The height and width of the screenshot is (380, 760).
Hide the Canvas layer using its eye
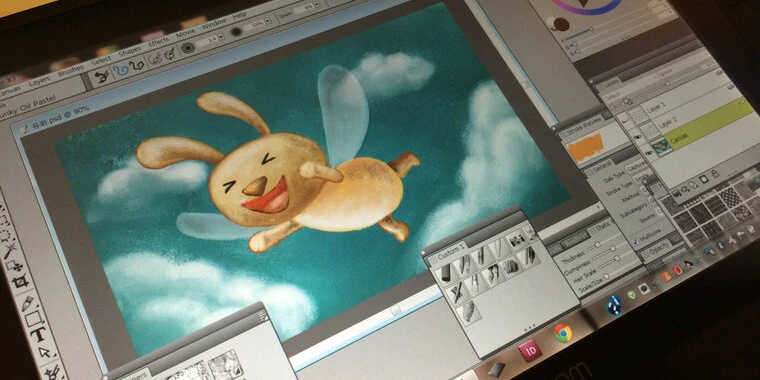click(x=648, y=153)
